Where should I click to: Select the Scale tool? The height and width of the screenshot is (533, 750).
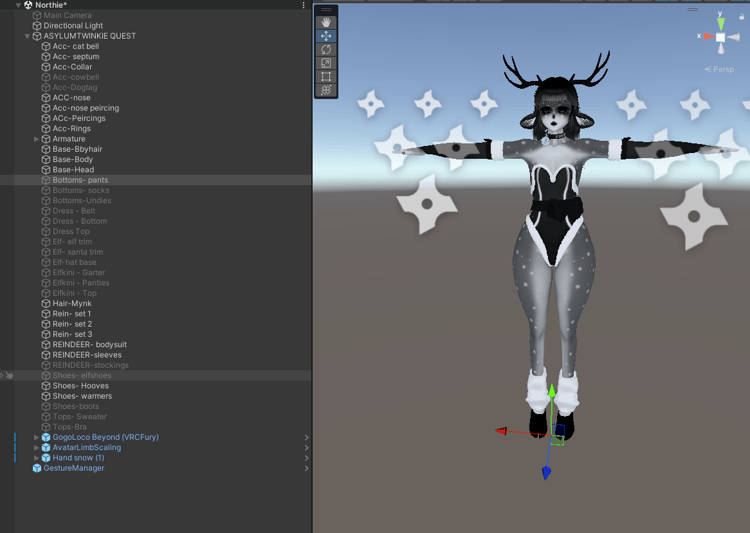(326, 63)
